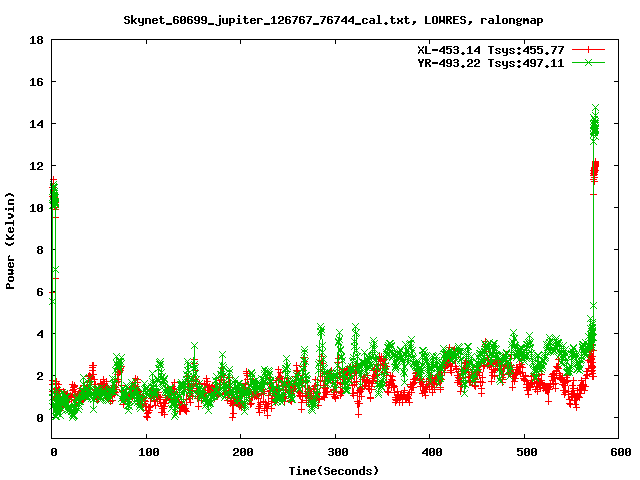Click the green YR legend line sample

click(x=588, y=62)
